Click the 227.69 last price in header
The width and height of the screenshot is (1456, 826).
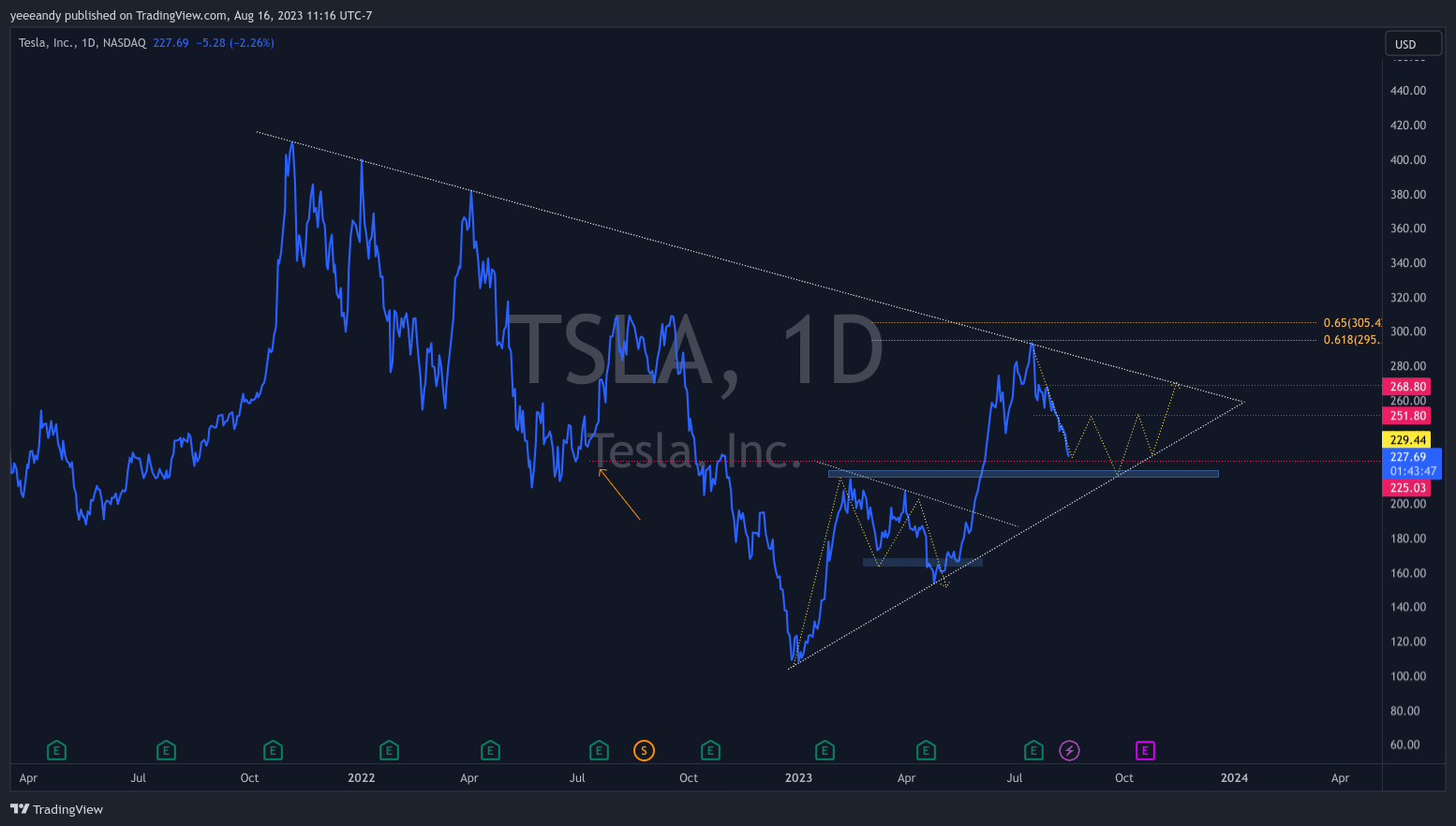[x=171, y=43]
